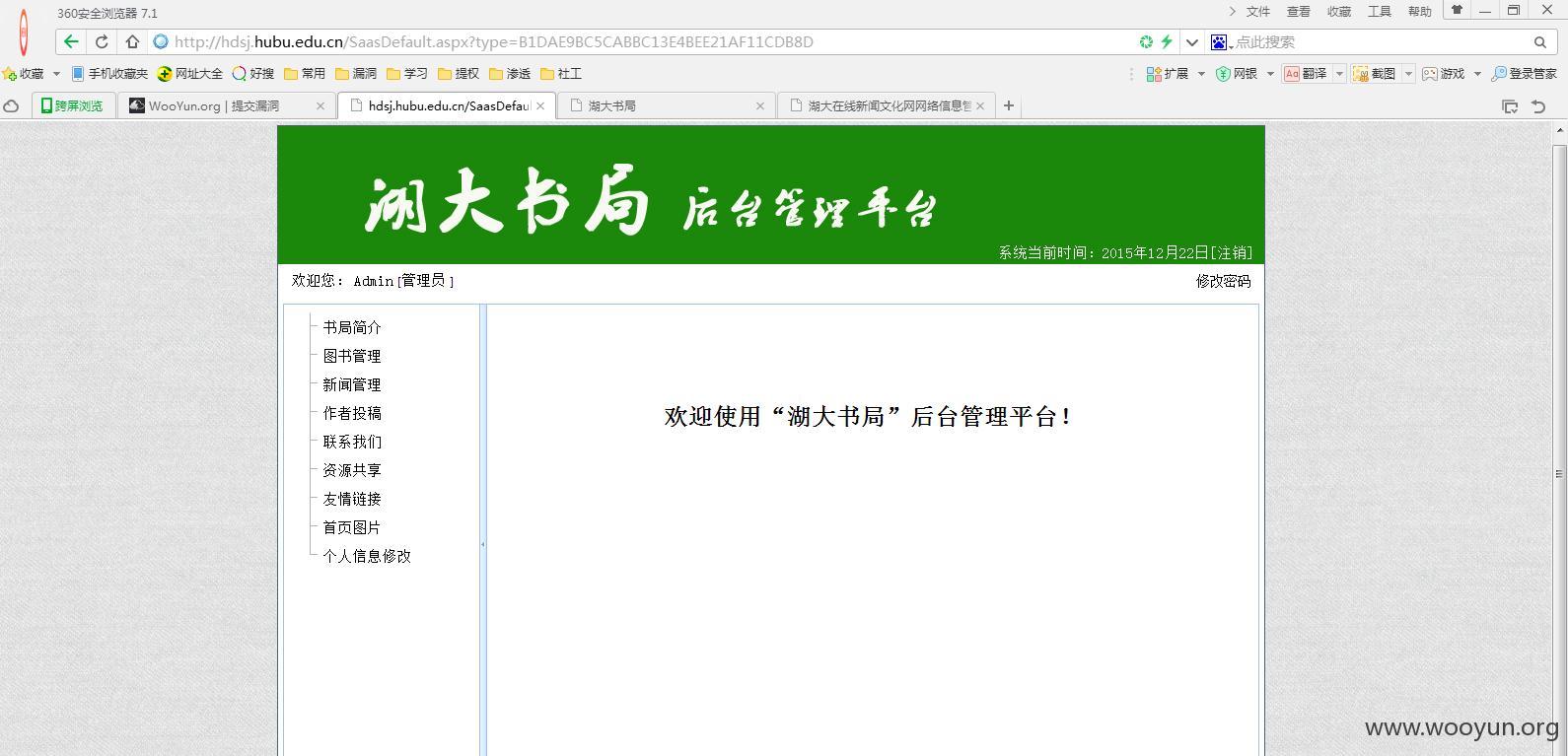
Task: Collapse the sidebar with the splitter arrow
Action: 482,544
